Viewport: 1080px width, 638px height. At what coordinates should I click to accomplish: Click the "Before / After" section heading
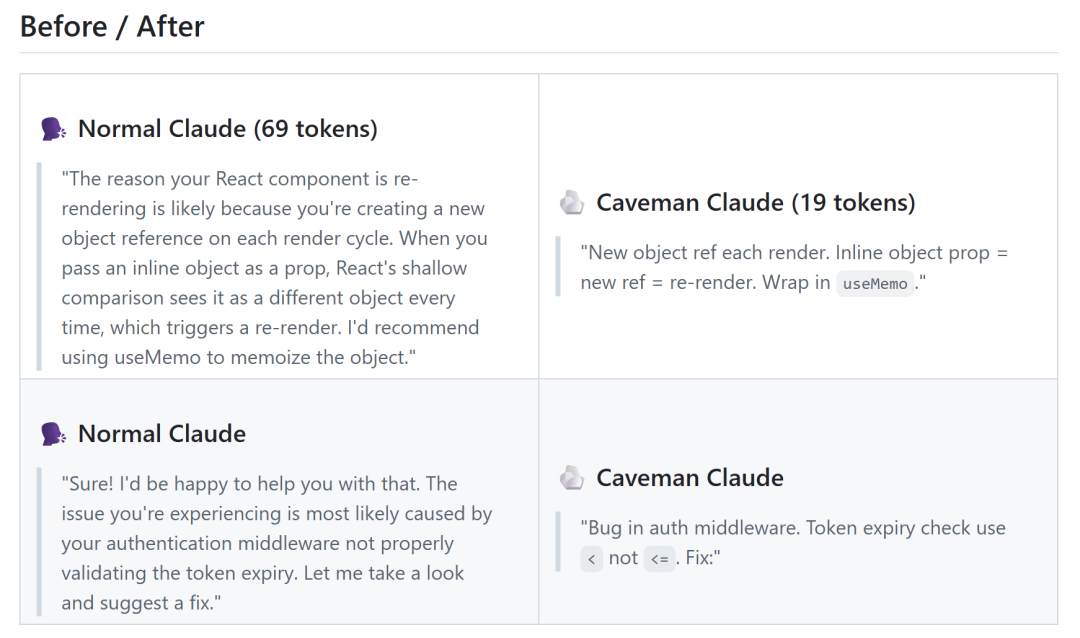[112, 27]
